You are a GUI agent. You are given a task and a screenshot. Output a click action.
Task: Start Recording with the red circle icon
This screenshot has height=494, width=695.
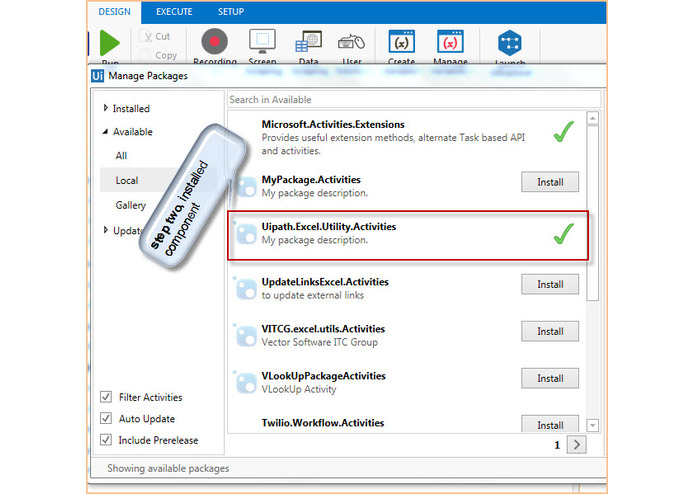coord(215,41)
